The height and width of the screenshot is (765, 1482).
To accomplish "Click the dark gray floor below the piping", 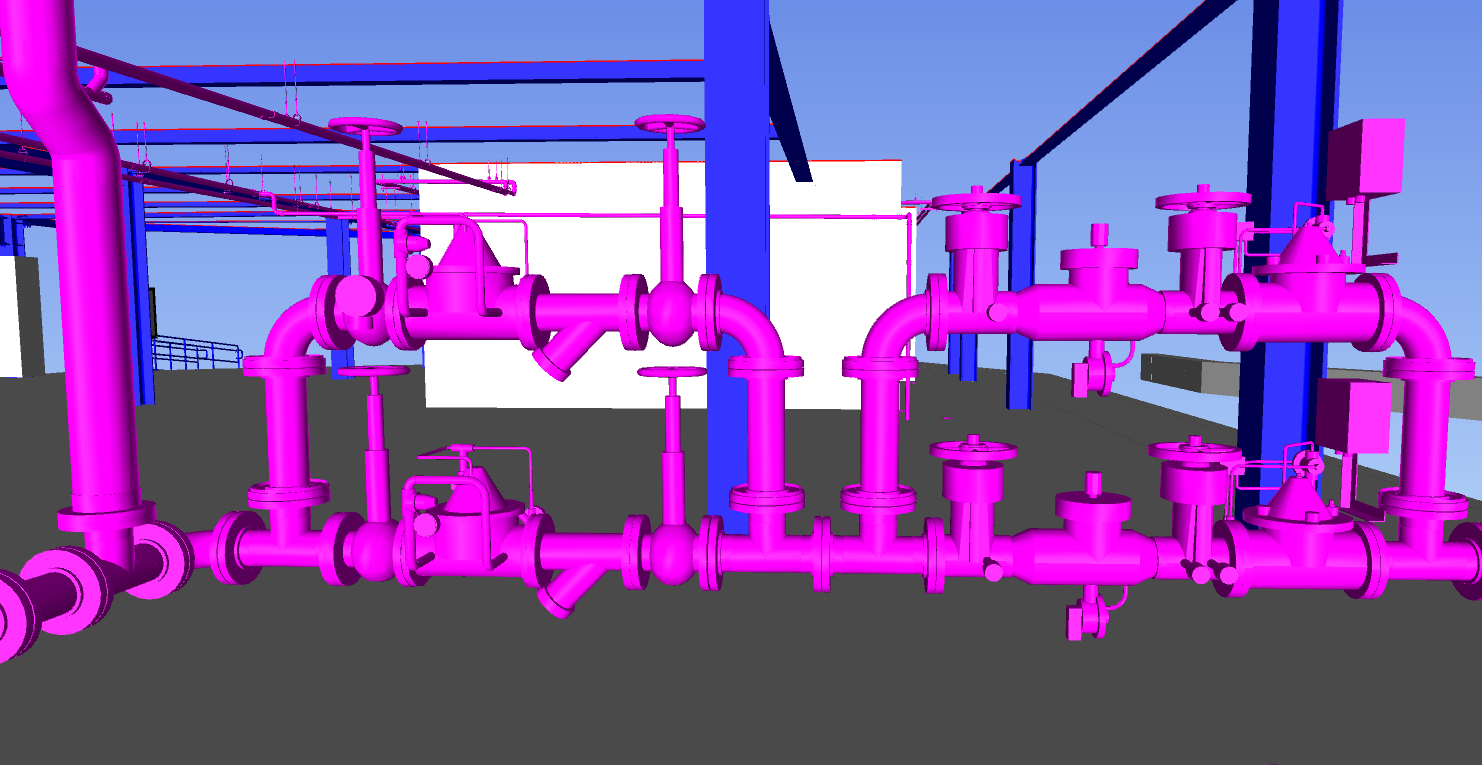I will pos(700,690).
